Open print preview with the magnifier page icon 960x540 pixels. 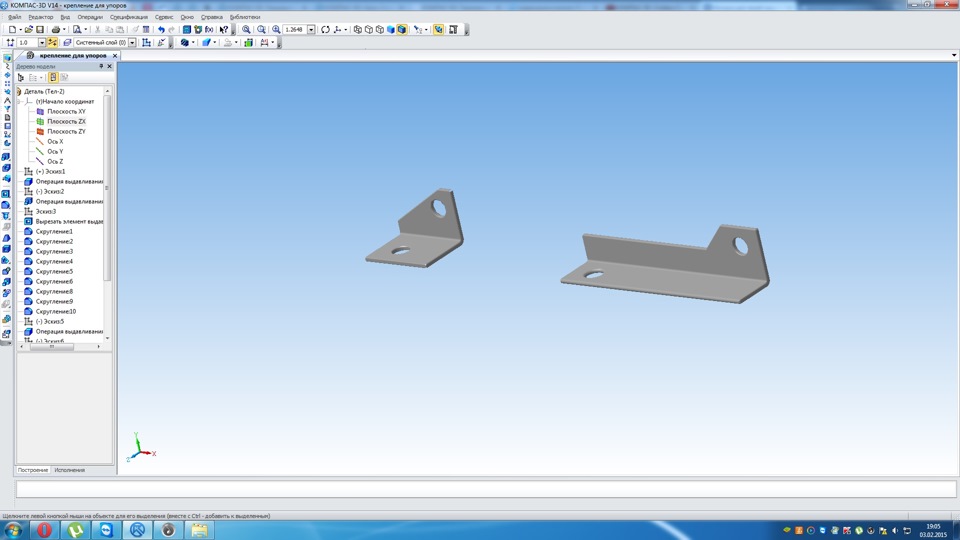77,29
